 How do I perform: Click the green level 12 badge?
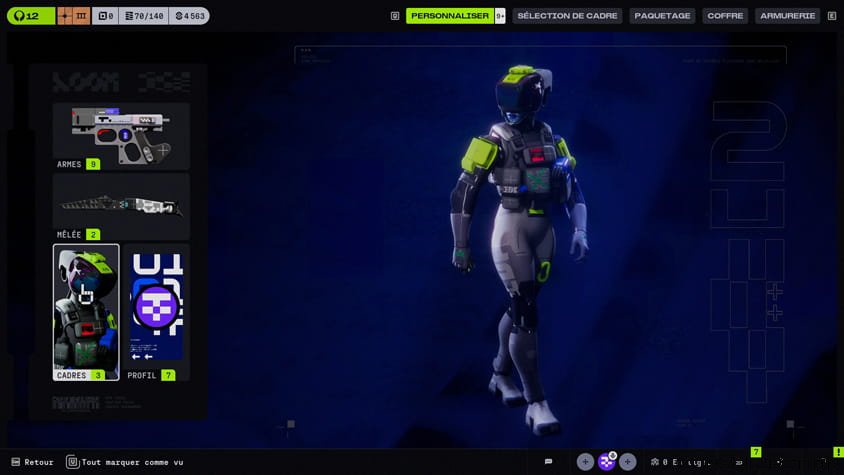click(30, 16)
